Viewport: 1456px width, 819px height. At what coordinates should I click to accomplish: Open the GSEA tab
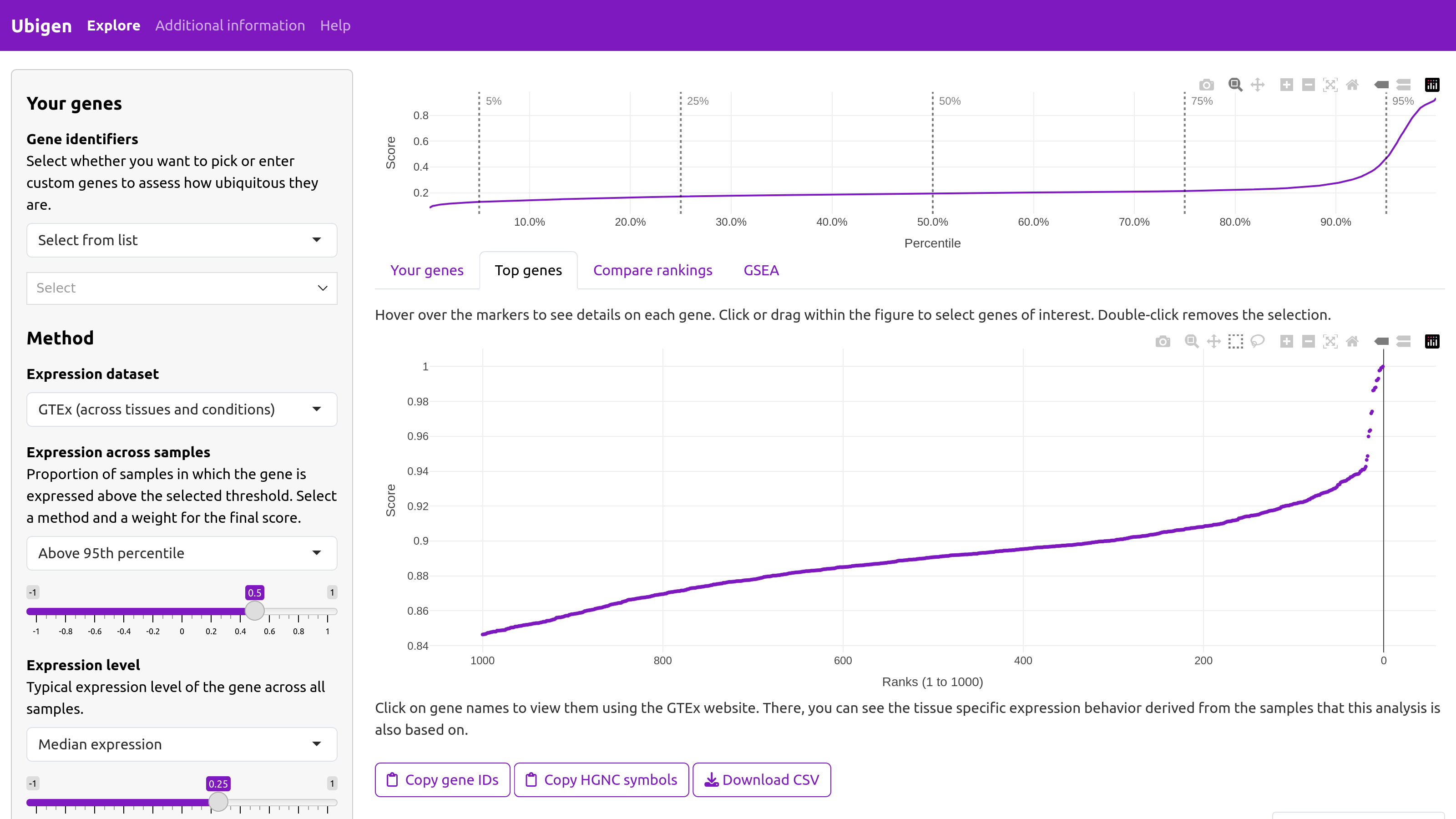761,270
